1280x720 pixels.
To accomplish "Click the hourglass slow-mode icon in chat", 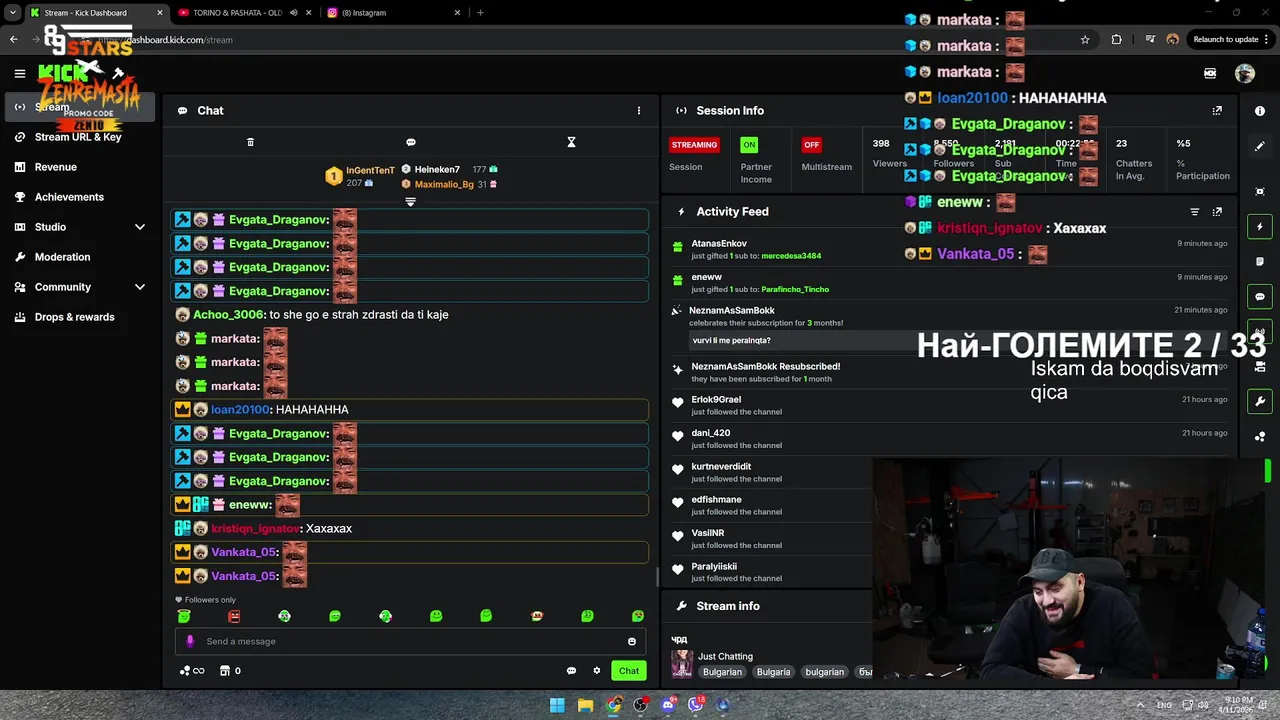I will point(571,142).
